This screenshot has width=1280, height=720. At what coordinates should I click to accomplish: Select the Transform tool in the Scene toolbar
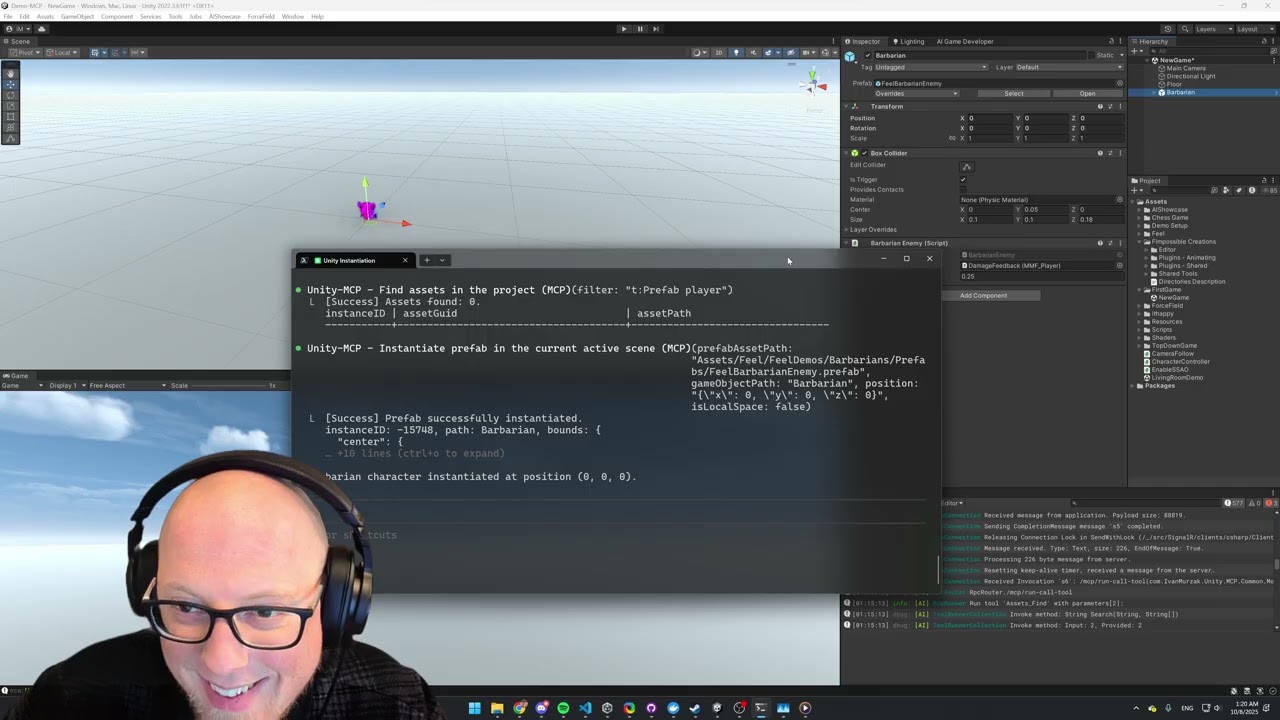tap(11, 128)
